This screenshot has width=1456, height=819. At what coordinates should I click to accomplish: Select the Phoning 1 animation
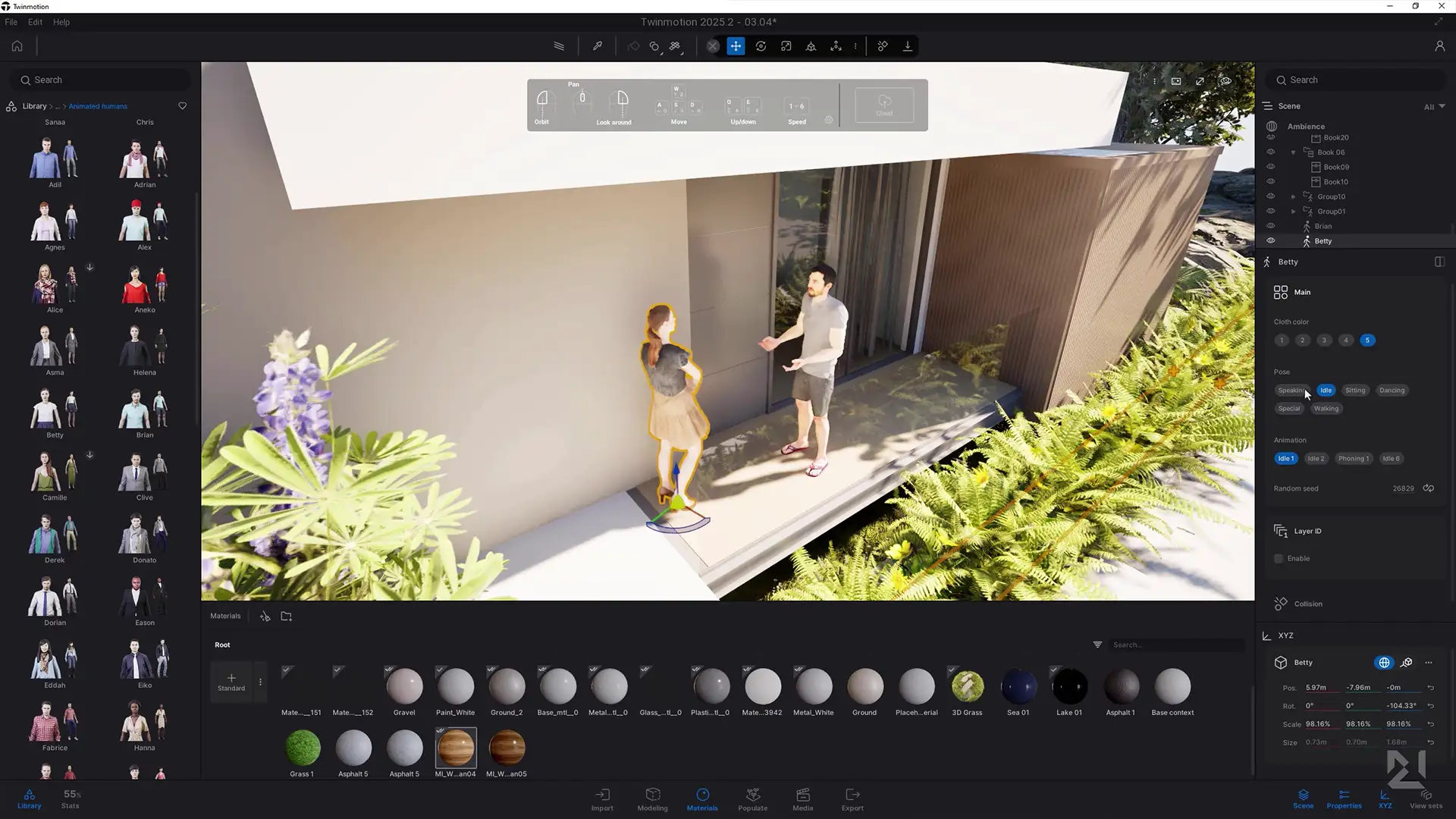(1353, 459)
